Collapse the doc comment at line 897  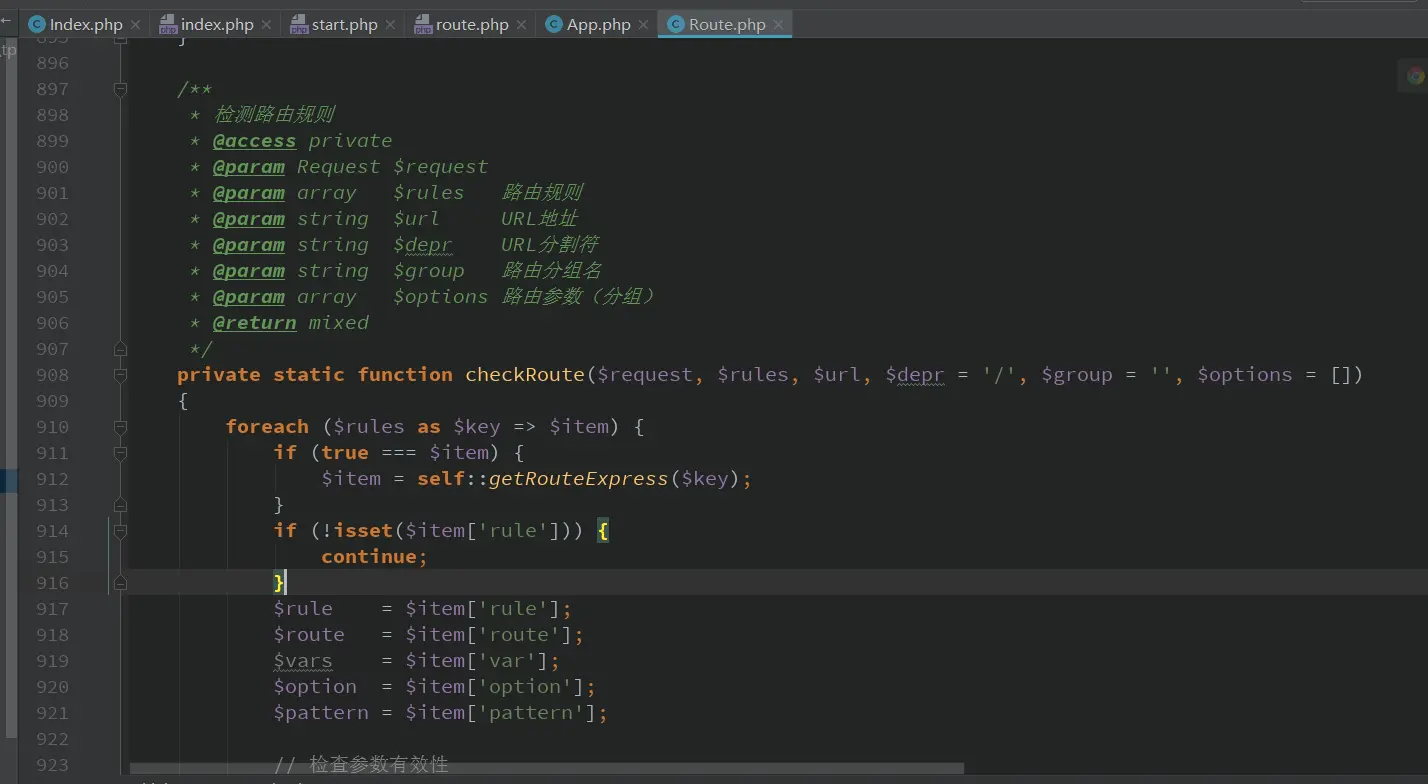tap(121, 89)
